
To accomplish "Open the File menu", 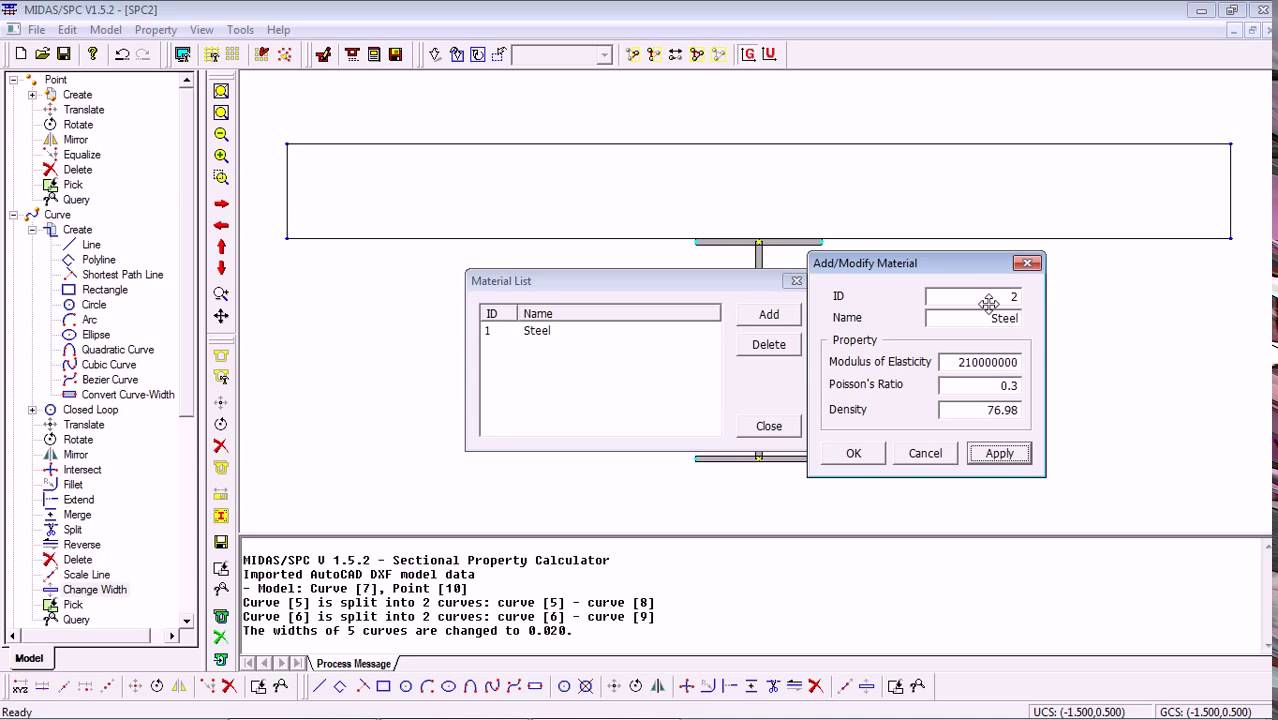I will pos(36,30).
